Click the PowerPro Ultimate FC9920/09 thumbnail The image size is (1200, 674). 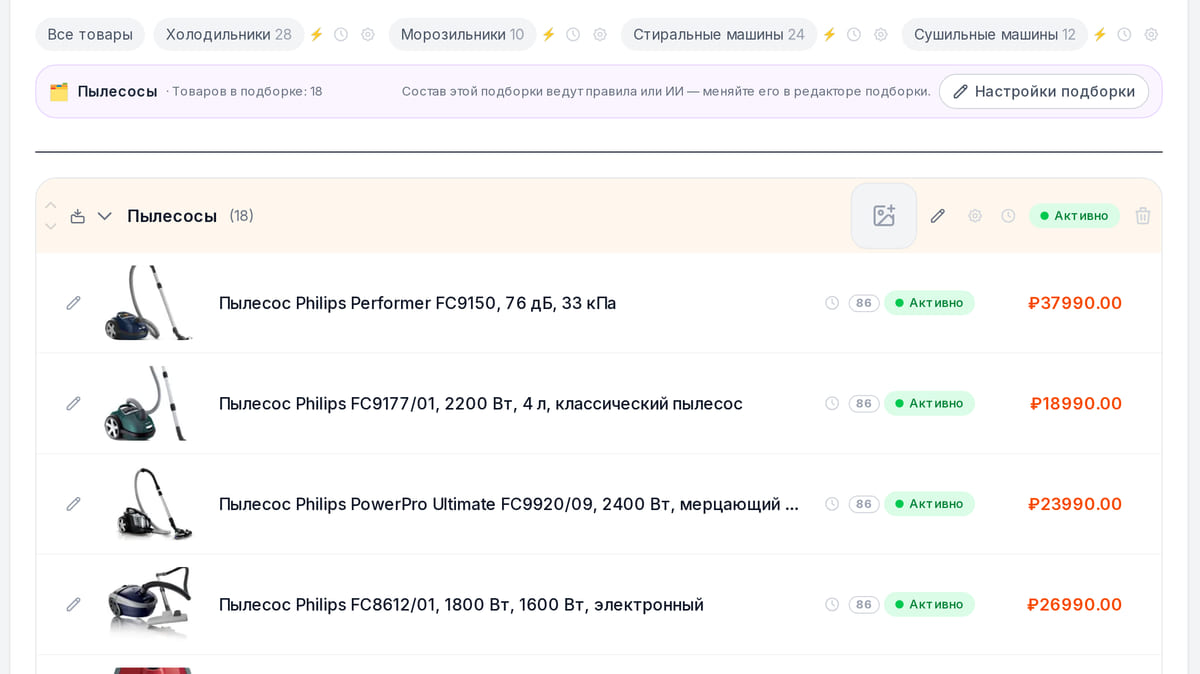pos(149,504)
